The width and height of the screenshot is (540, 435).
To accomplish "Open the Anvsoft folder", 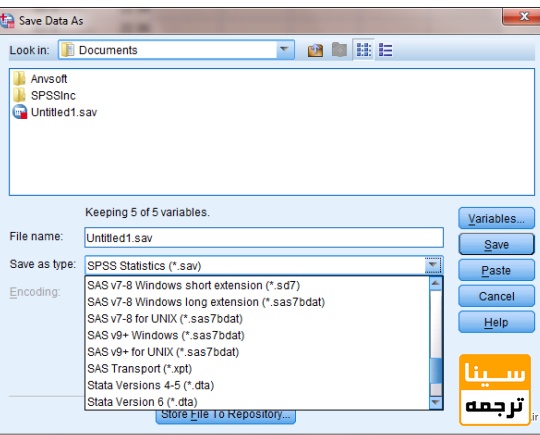I will coord(49,79).
